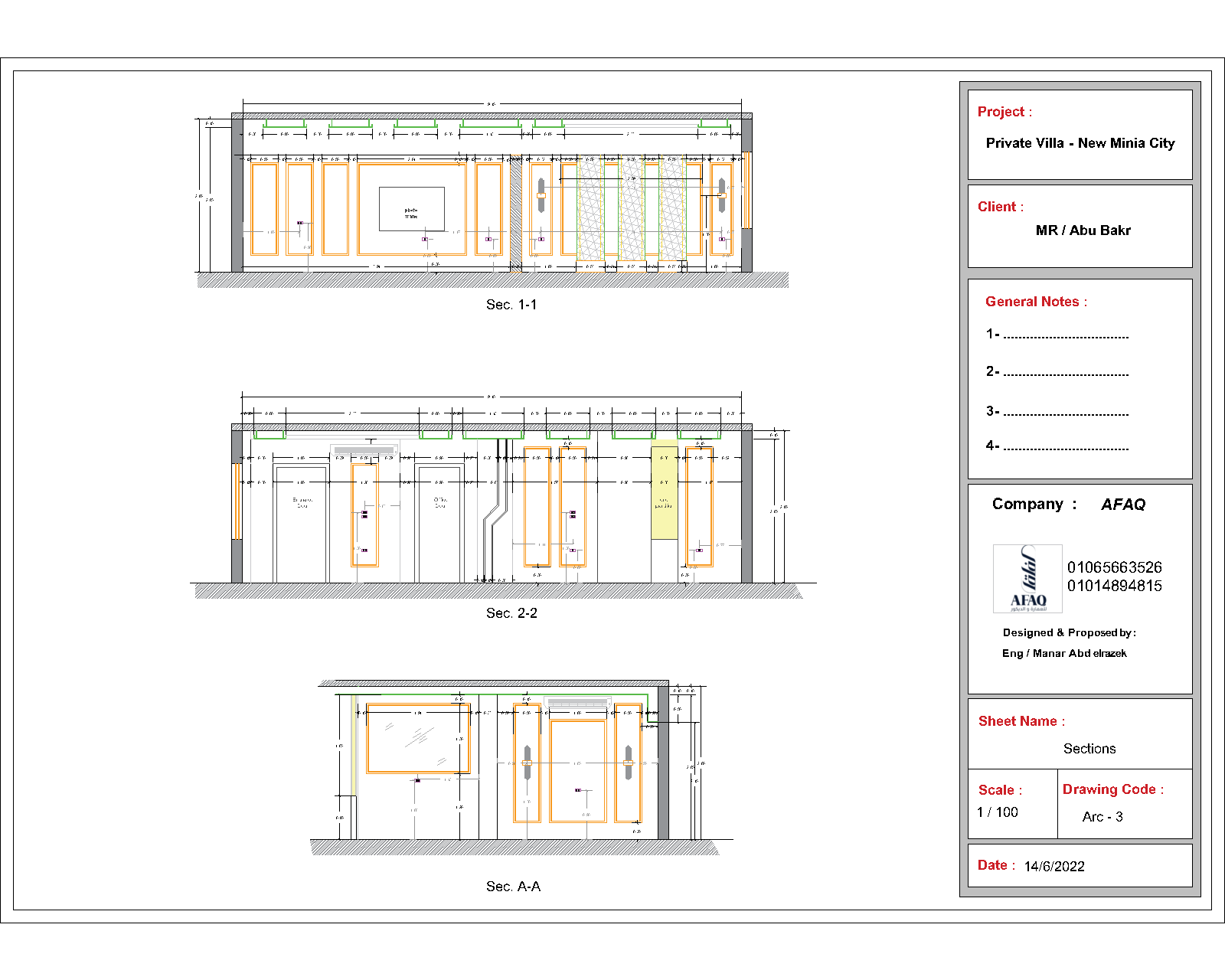The image size is (1225, 980).
Task: Click the client name MR / Abu Bakr
Action: pyautogui.click(x=1083, y=230)
